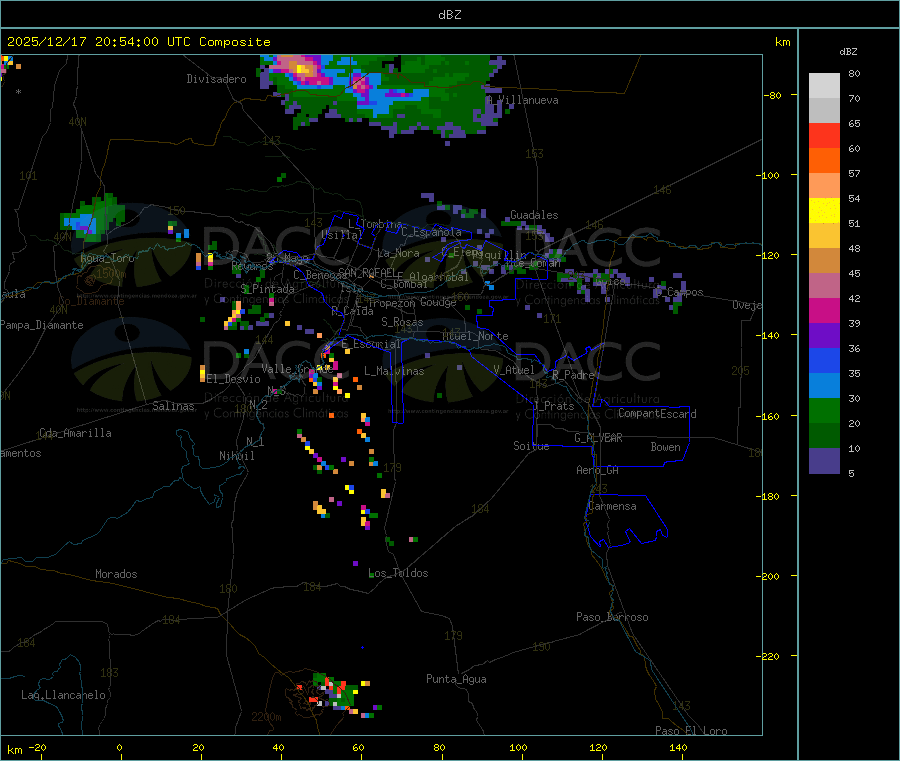Click the Nihuil place label
The width and height of the screenshot is (900, 761).
click(x=236, y=456)
